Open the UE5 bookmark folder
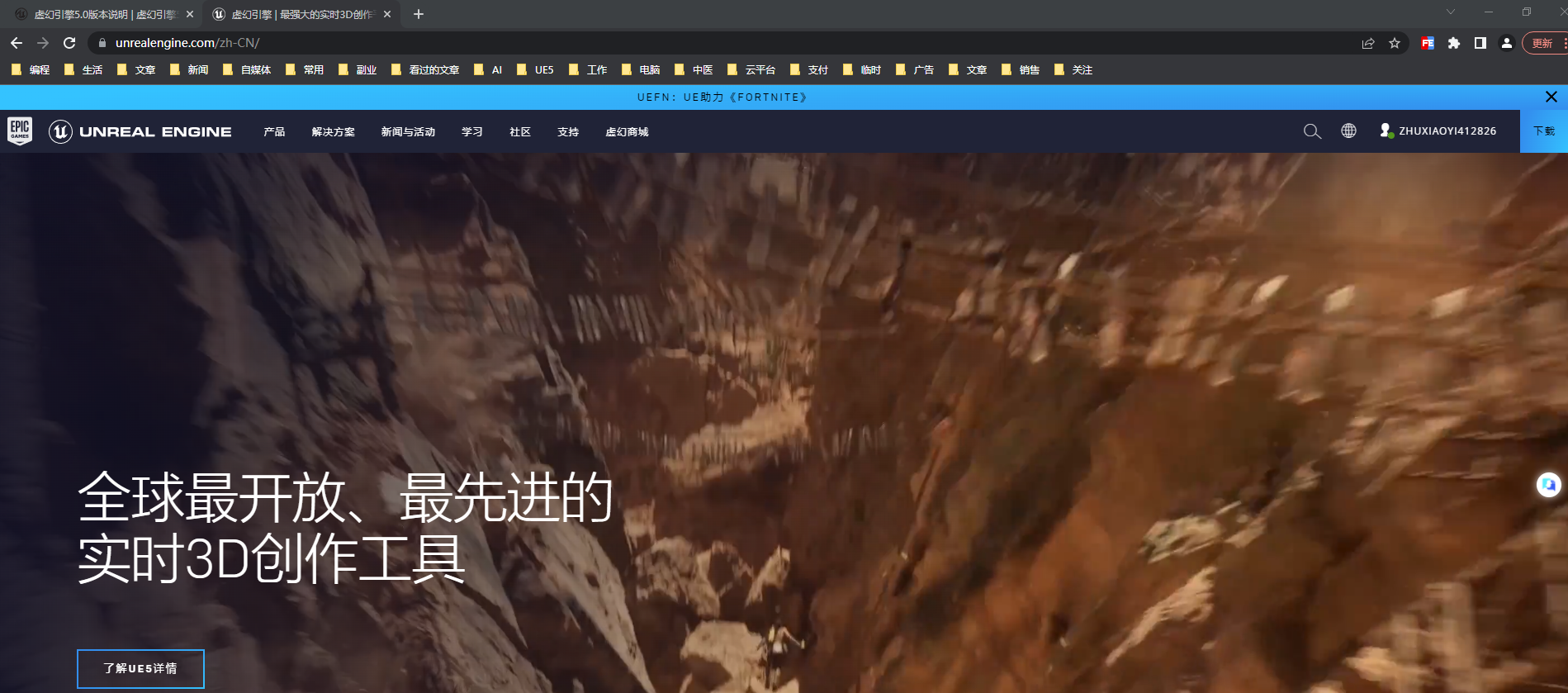Screen dimensions: 1568x693 click(x=536, y=69)
